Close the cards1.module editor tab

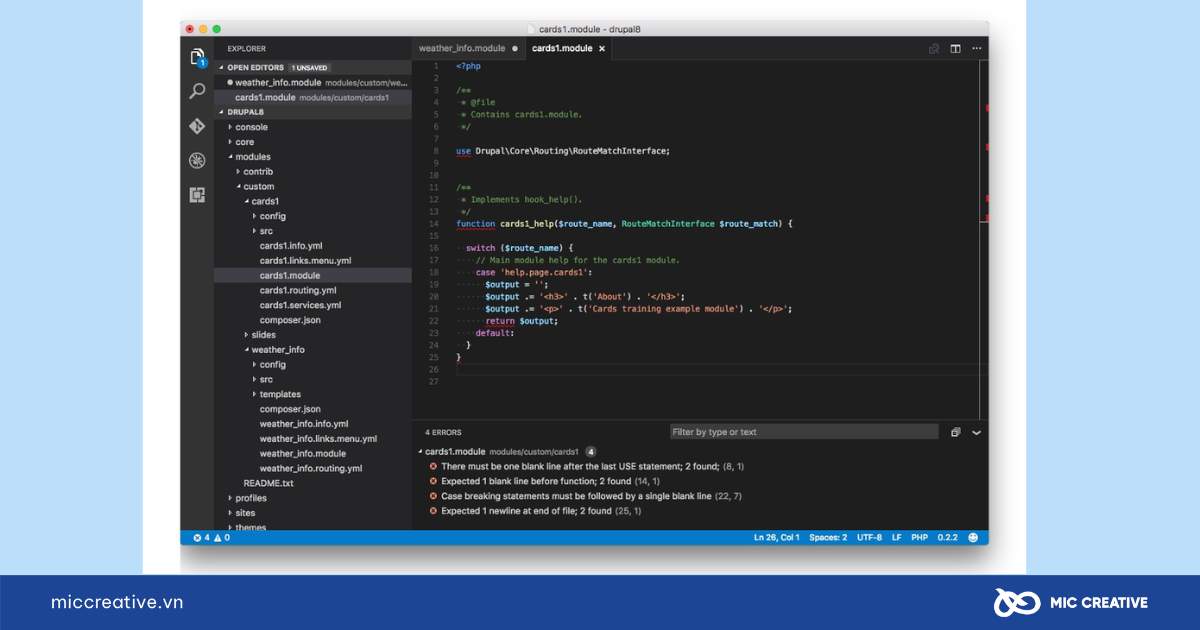602,48
